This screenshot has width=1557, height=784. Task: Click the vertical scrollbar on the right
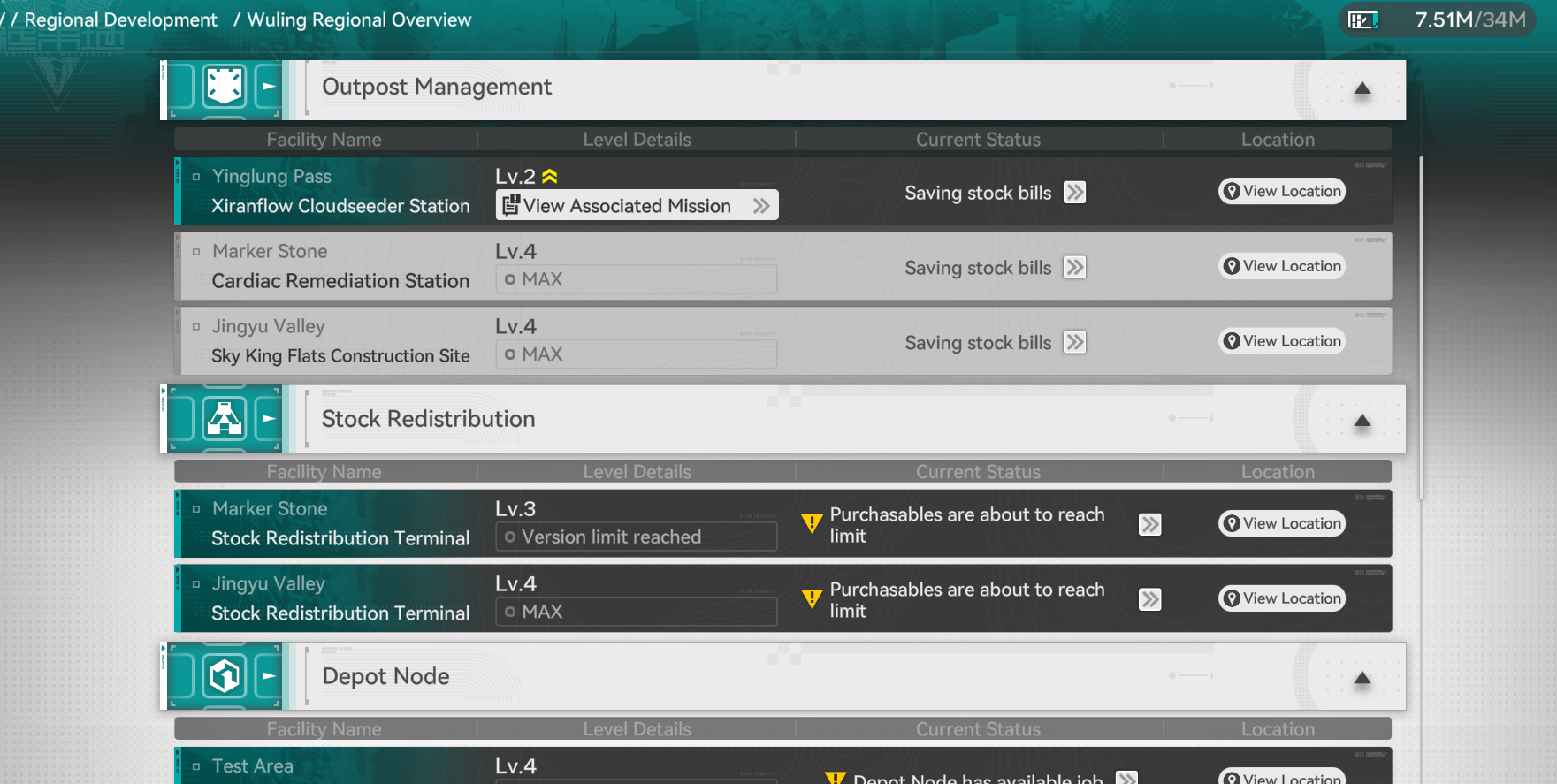click(x=1421, y=328)
